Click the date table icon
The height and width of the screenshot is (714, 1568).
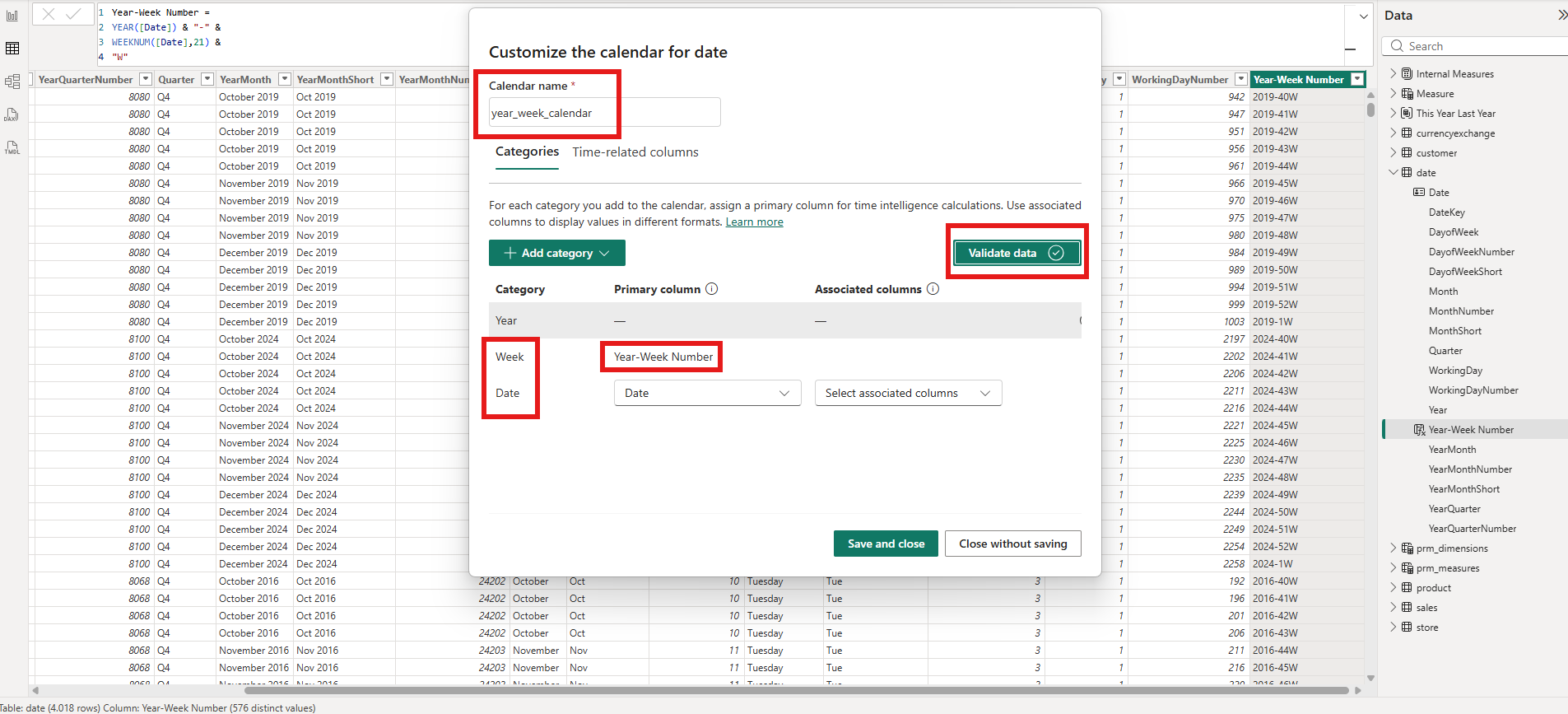[1407, 173]
